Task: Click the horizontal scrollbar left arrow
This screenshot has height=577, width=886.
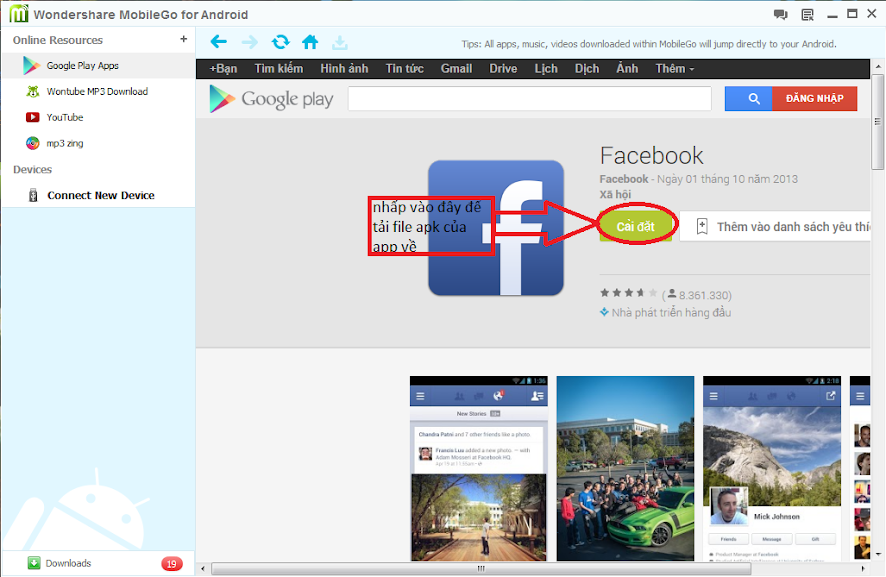Action: click(203, 569)
